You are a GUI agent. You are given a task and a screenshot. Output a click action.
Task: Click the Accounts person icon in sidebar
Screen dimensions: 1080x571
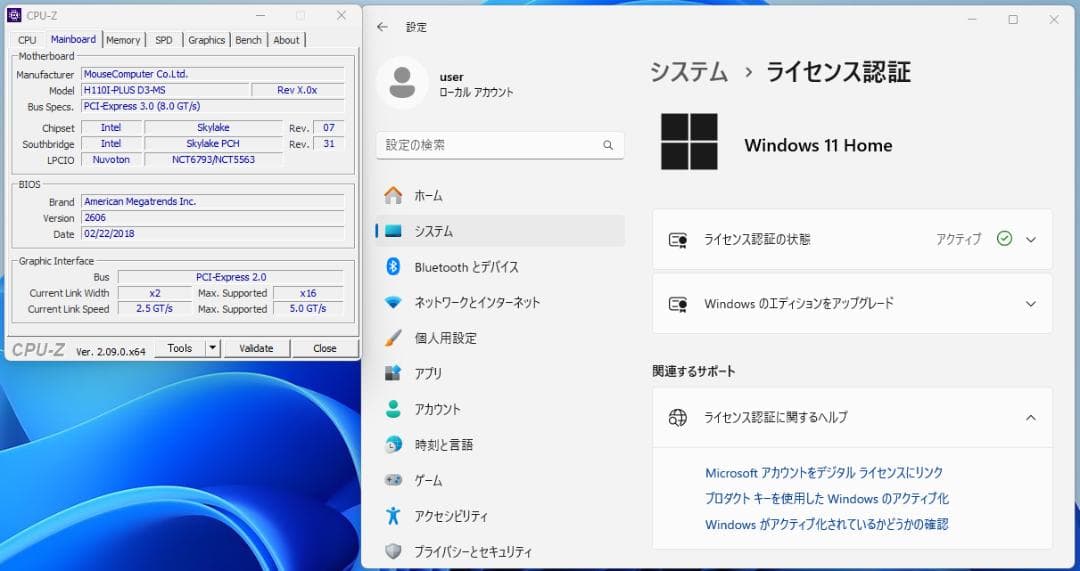[393, 409]
